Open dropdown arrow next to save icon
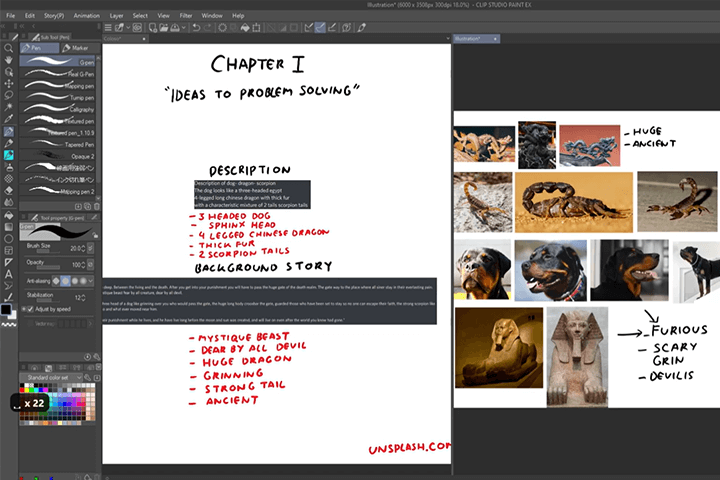720x480 pixels. [183, 28]
